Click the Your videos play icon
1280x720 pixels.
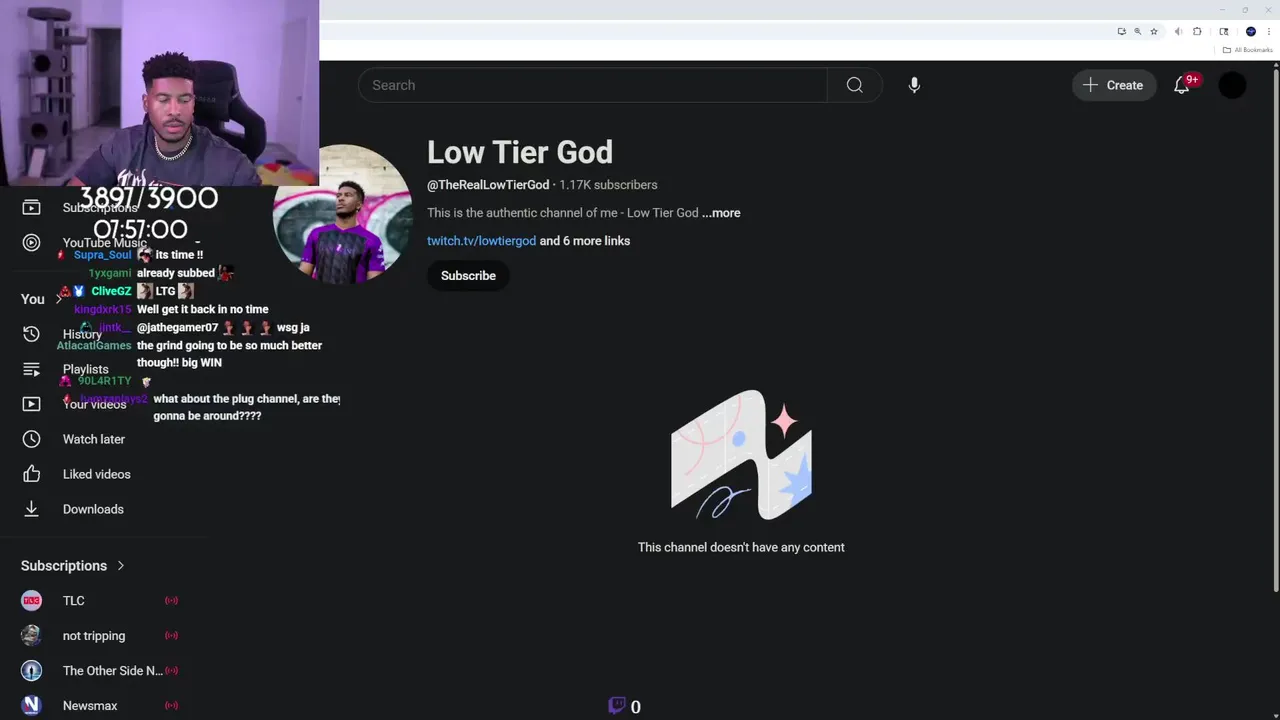31,404
